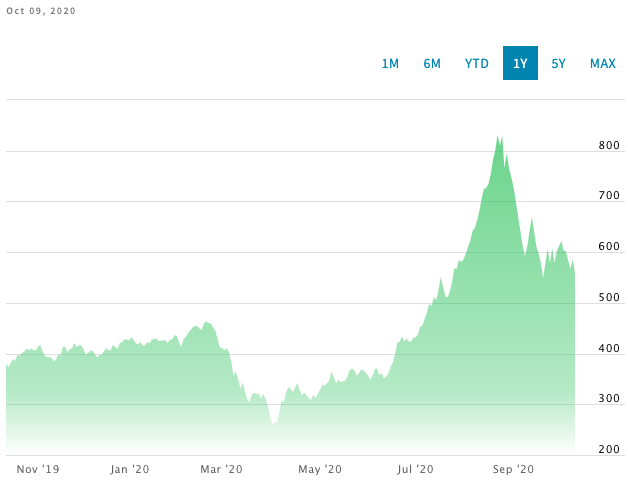The height and width of the screenshot is (499, 628).
Task: Select the Jan '20 axis marker
Action: pos(130,468)
